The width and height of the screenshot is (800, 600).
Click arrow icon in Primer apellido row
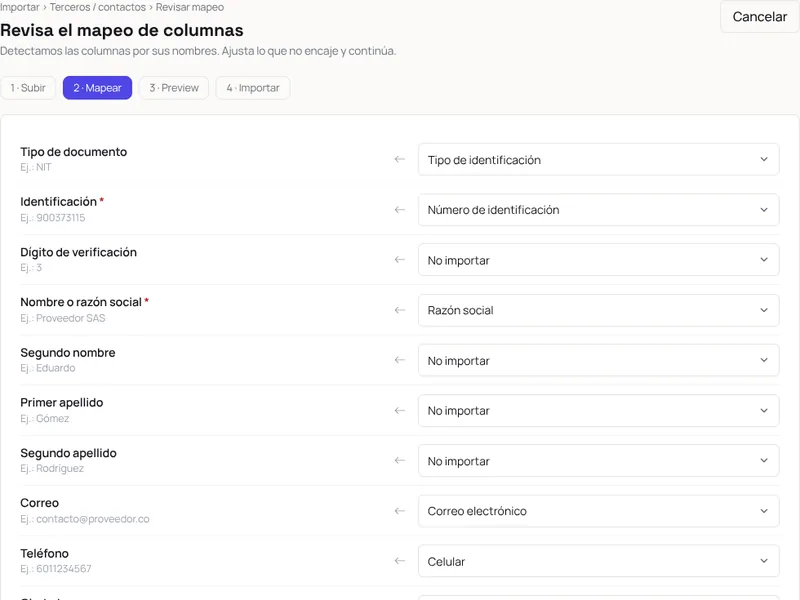(399, 410)
